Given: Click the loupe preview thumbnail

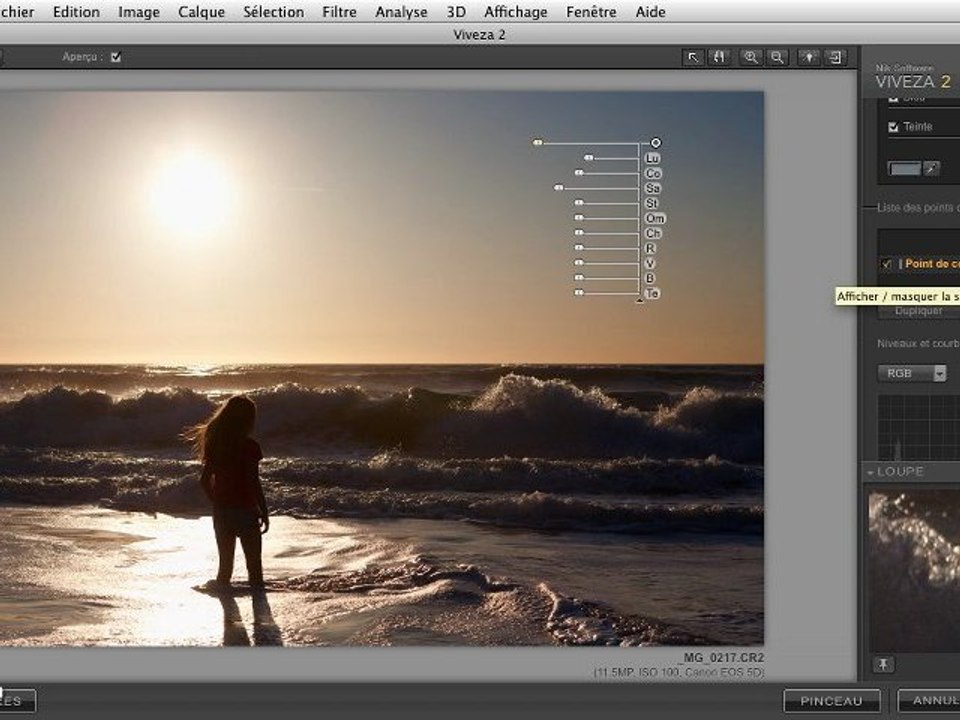Looking at the screenshot, I should coord(914,571).
